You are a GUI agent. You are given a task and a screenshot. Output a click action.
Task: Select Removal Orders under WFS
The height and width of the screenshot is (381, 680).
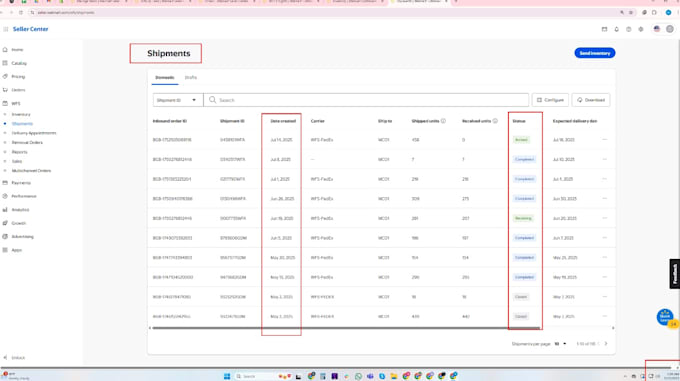click(x=27, y=143)
